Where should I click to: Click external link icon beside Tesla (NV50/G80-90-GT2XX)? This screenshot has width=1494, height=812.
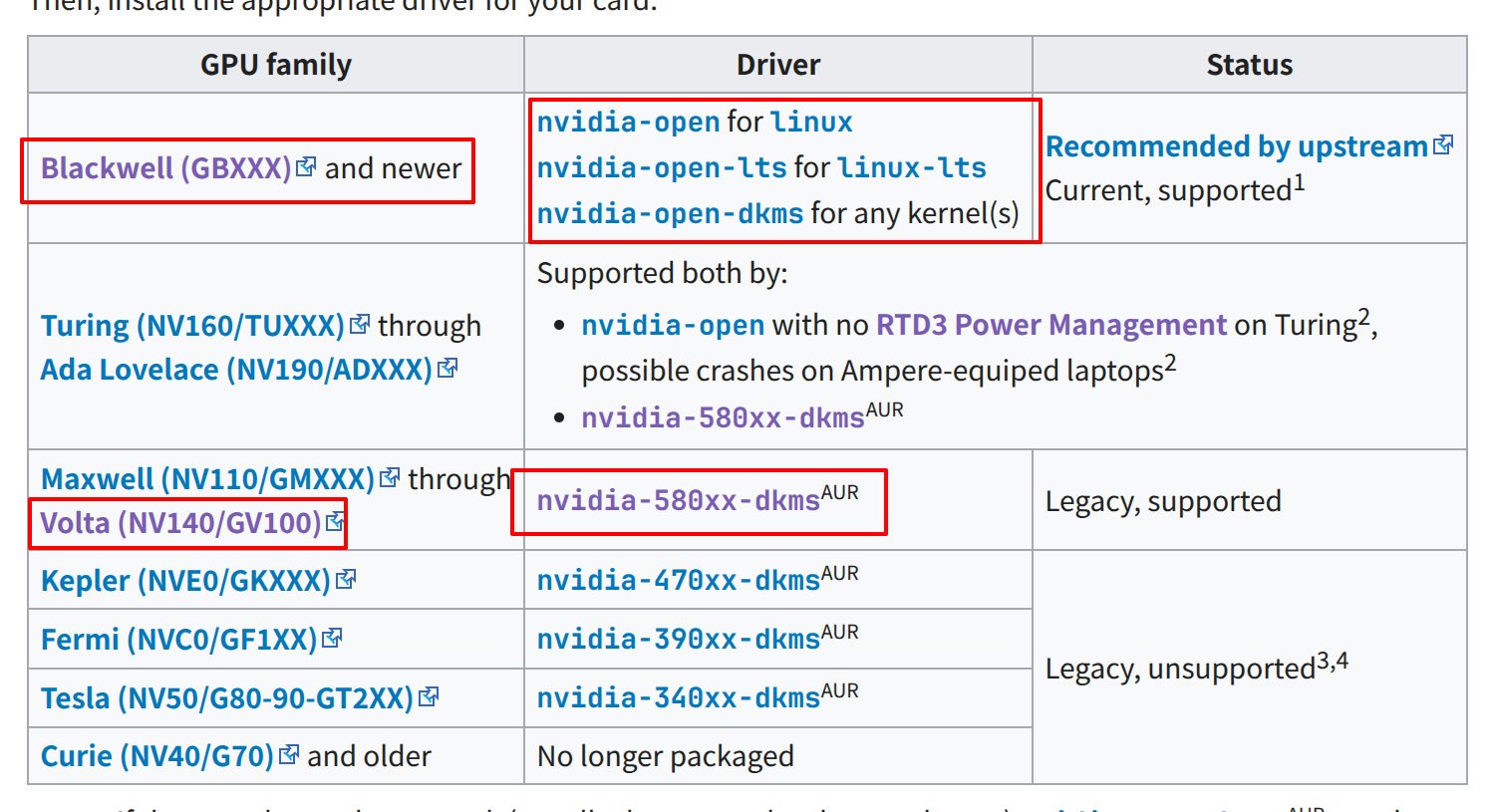tap(429, 696)
